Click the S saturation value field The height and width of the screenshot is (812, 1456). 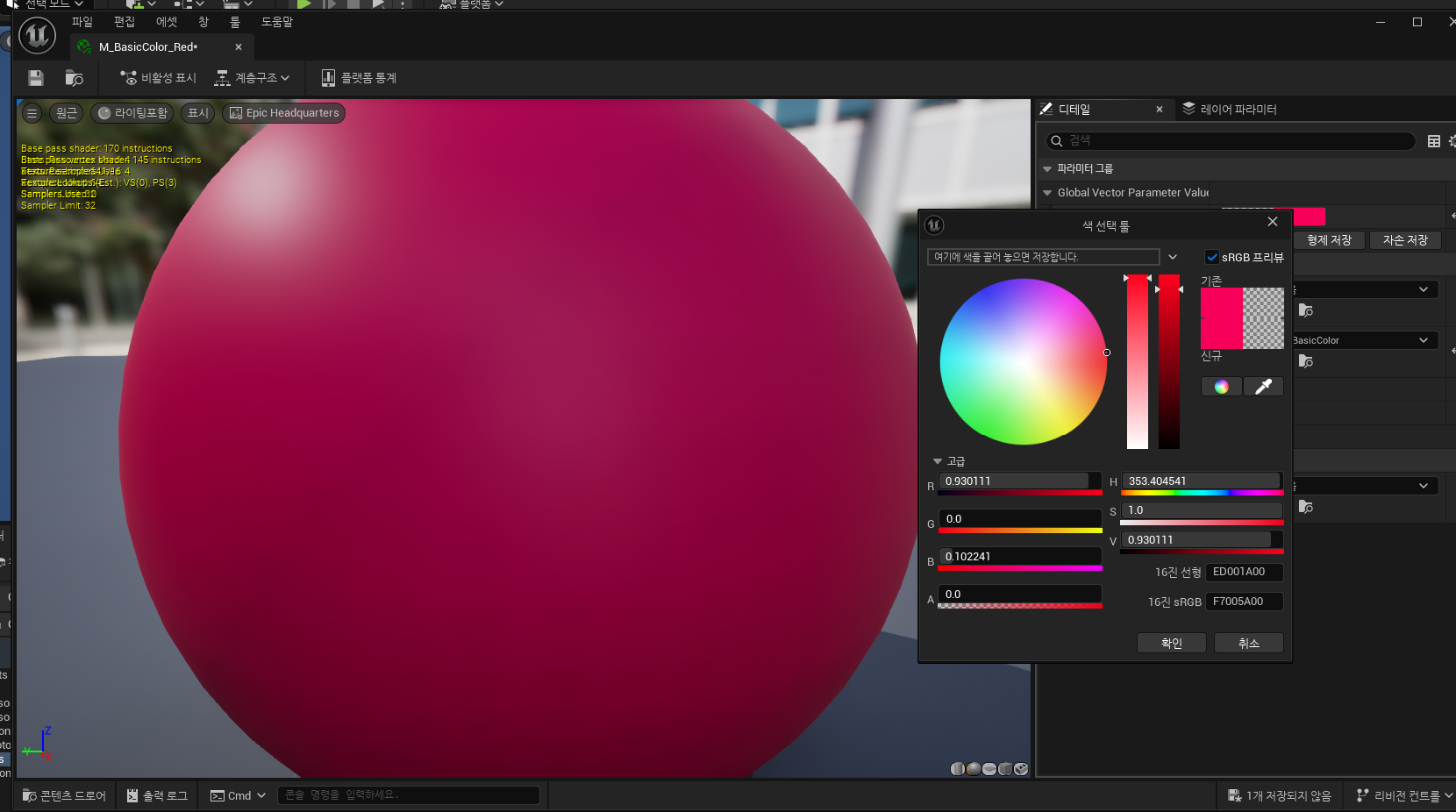pos(1202,510)
